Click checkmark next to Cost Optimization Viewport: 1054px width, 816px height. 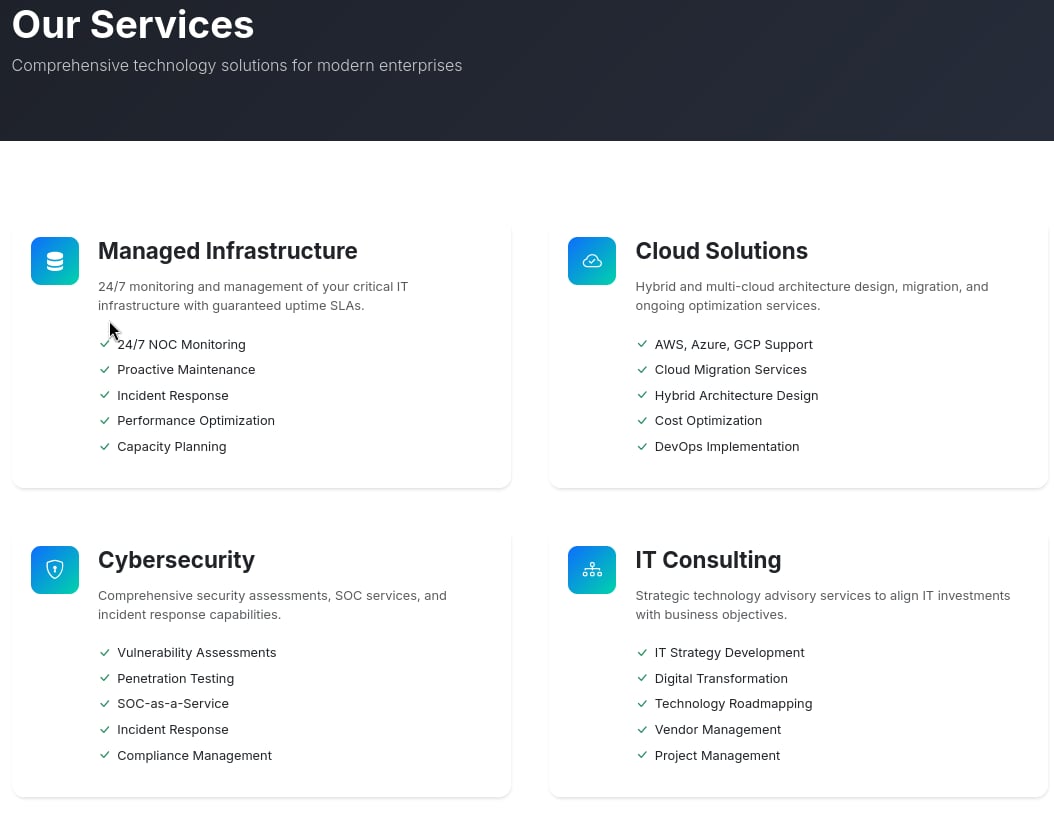coord(642,421)
